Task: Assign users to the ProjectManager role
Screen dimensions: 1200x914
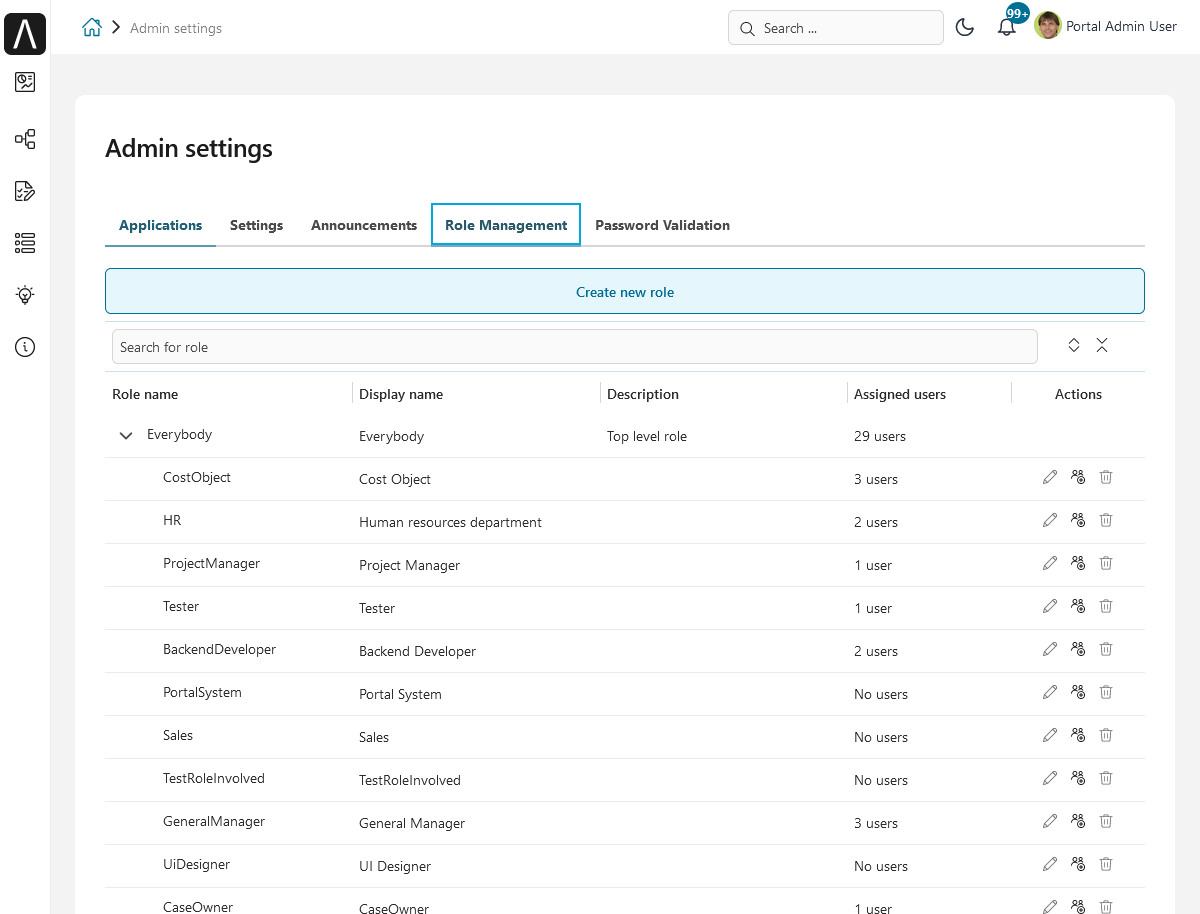Action: 1078,563
